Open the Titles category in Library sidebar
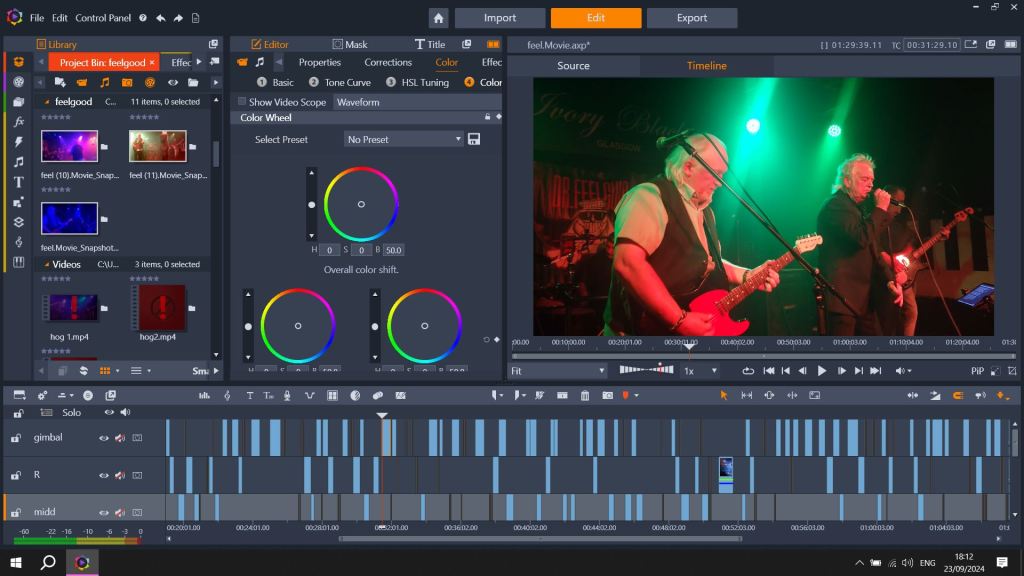 coord(18,182)
